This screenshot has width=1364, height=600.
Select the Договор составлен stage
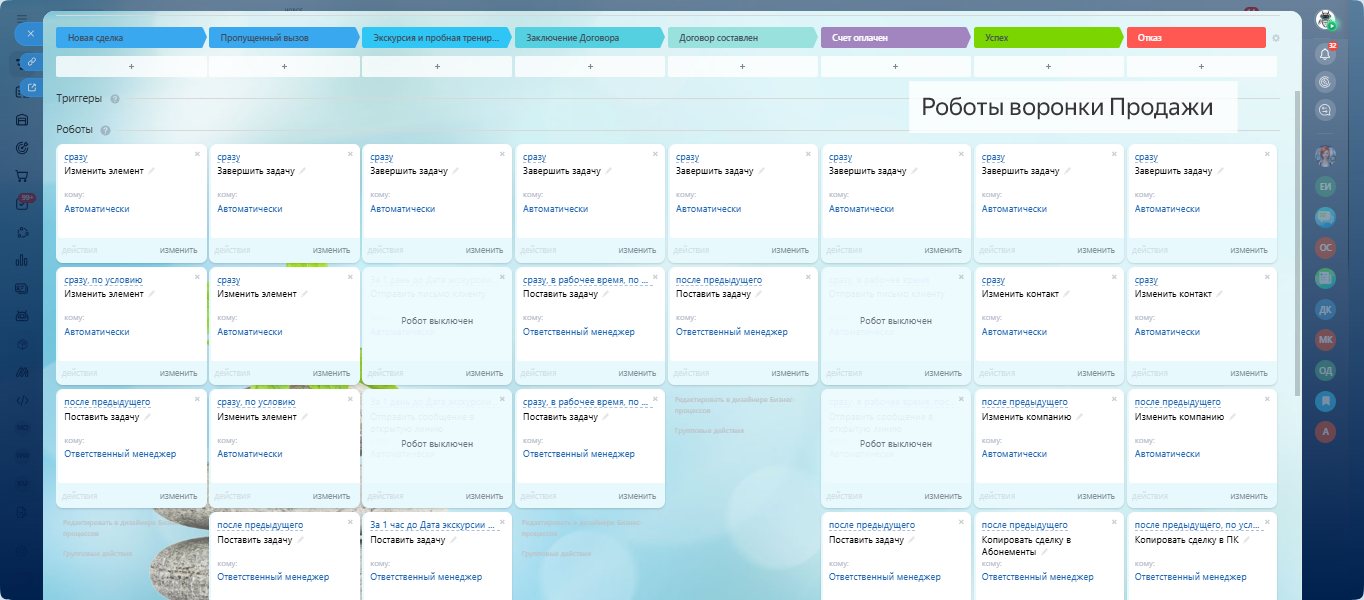(743, 38)
